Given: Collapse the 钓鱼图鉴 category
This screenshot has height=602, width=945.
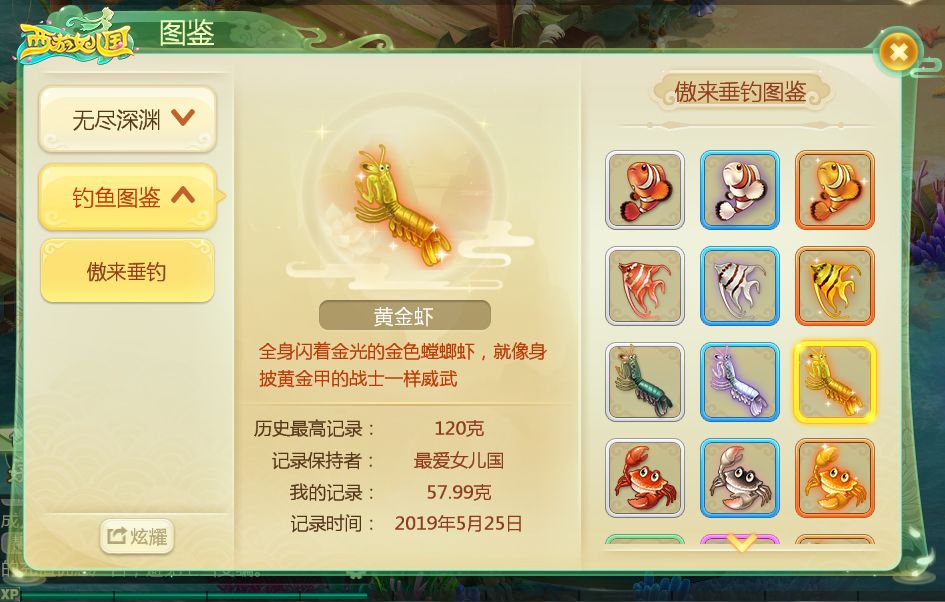Looking at the screenshot, I should click(x=127, y=196).
